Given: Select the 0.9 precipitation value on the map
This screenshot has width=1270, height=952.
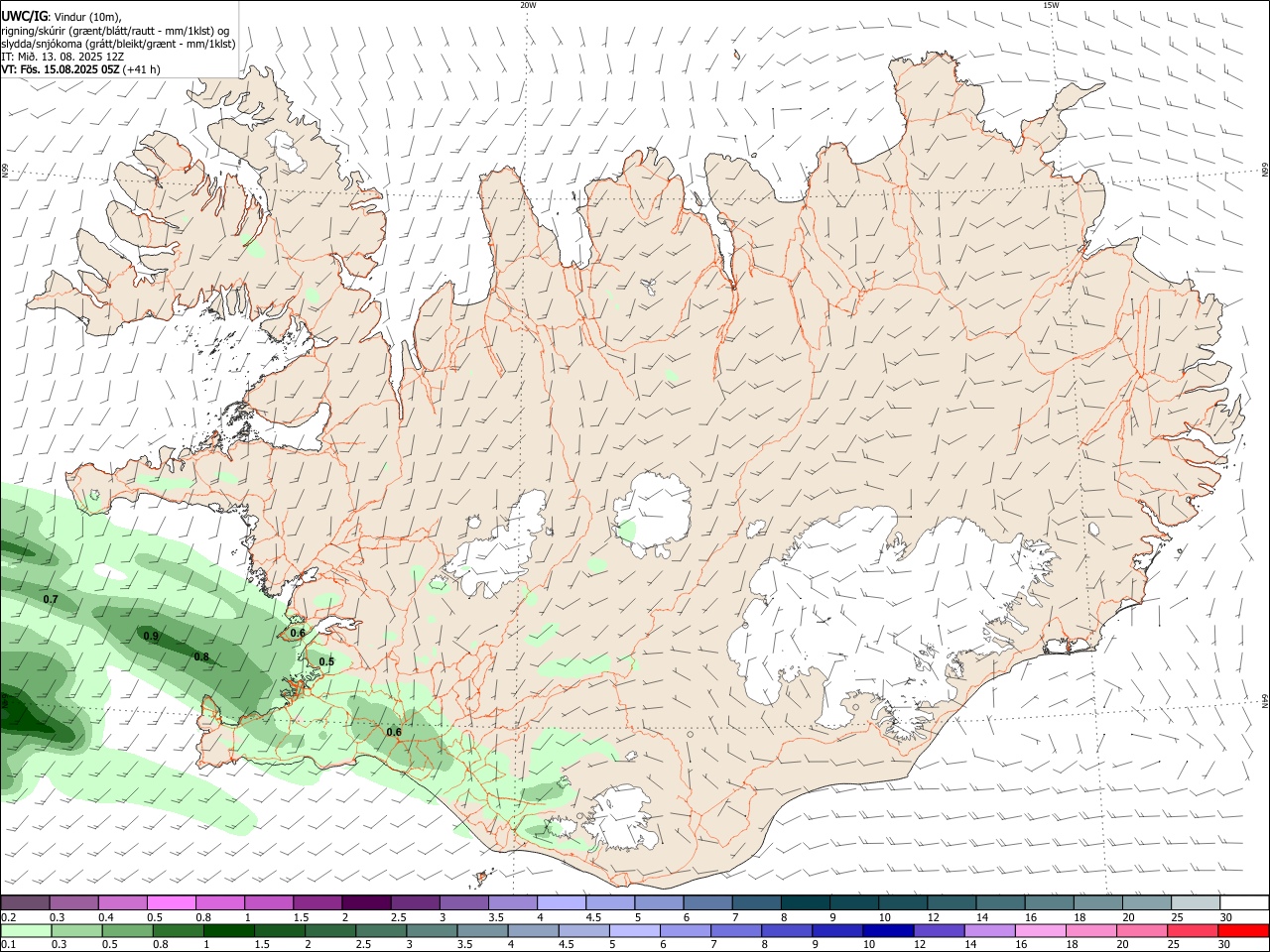Looking at the screenshot, I should coord(151,636).
